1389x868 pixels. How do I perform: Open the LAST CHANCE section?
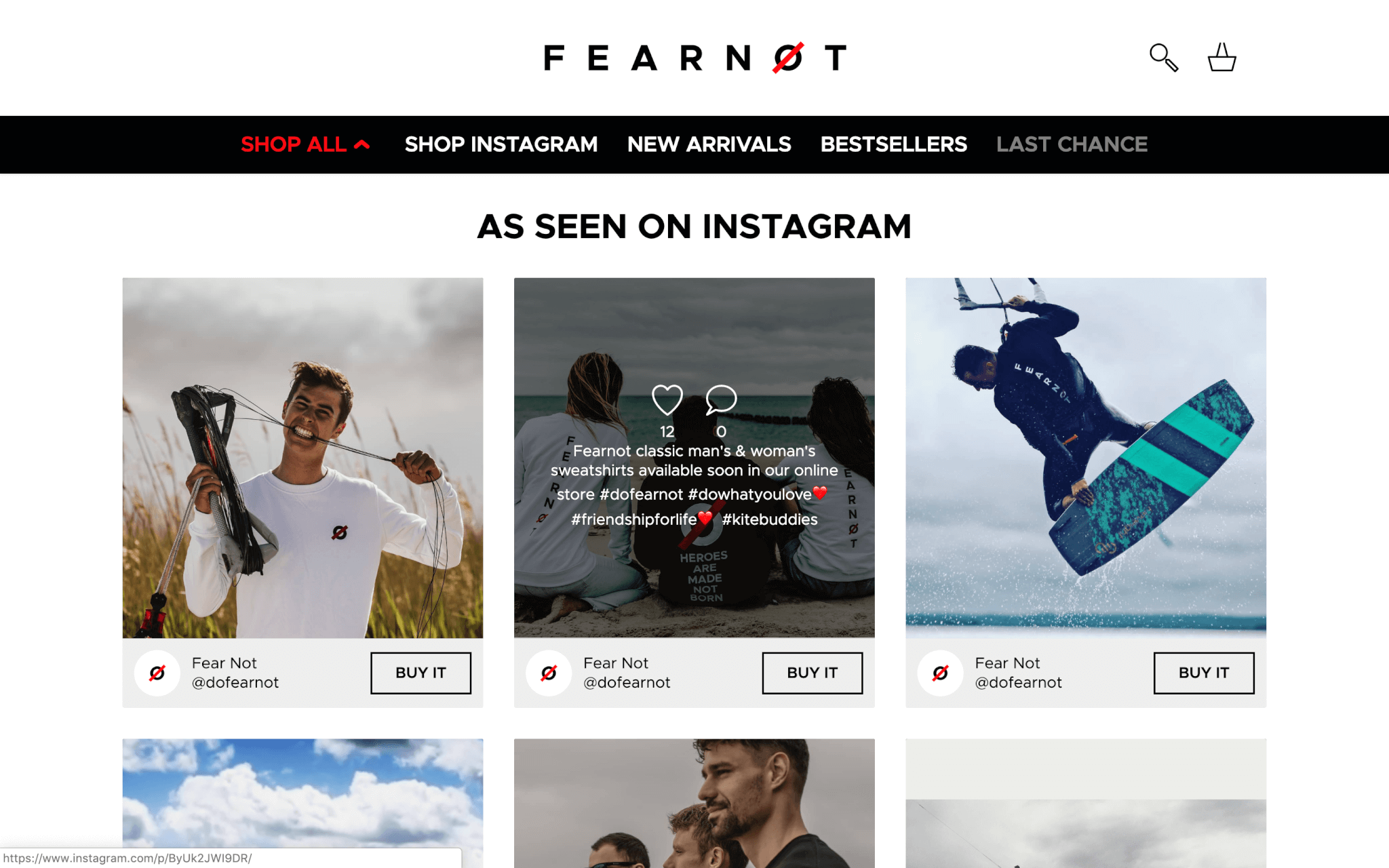1072,144
